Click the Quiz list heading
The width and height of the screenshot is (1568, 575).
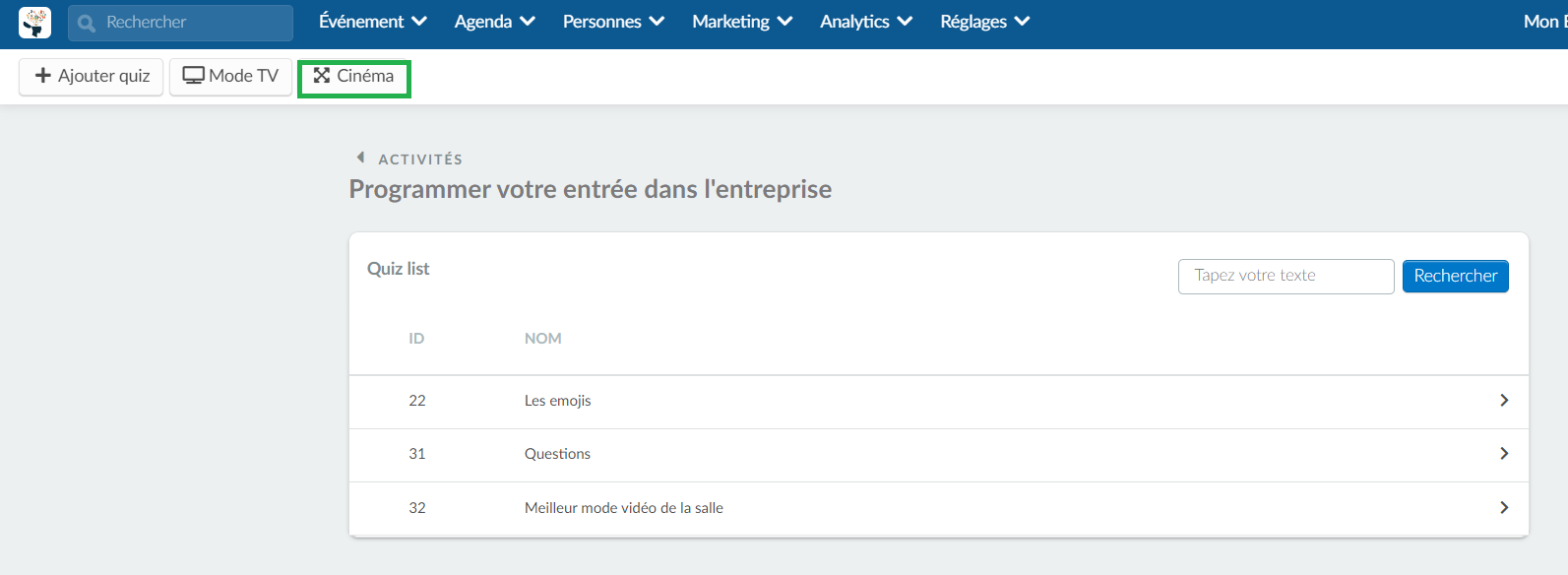click(399, 269)
